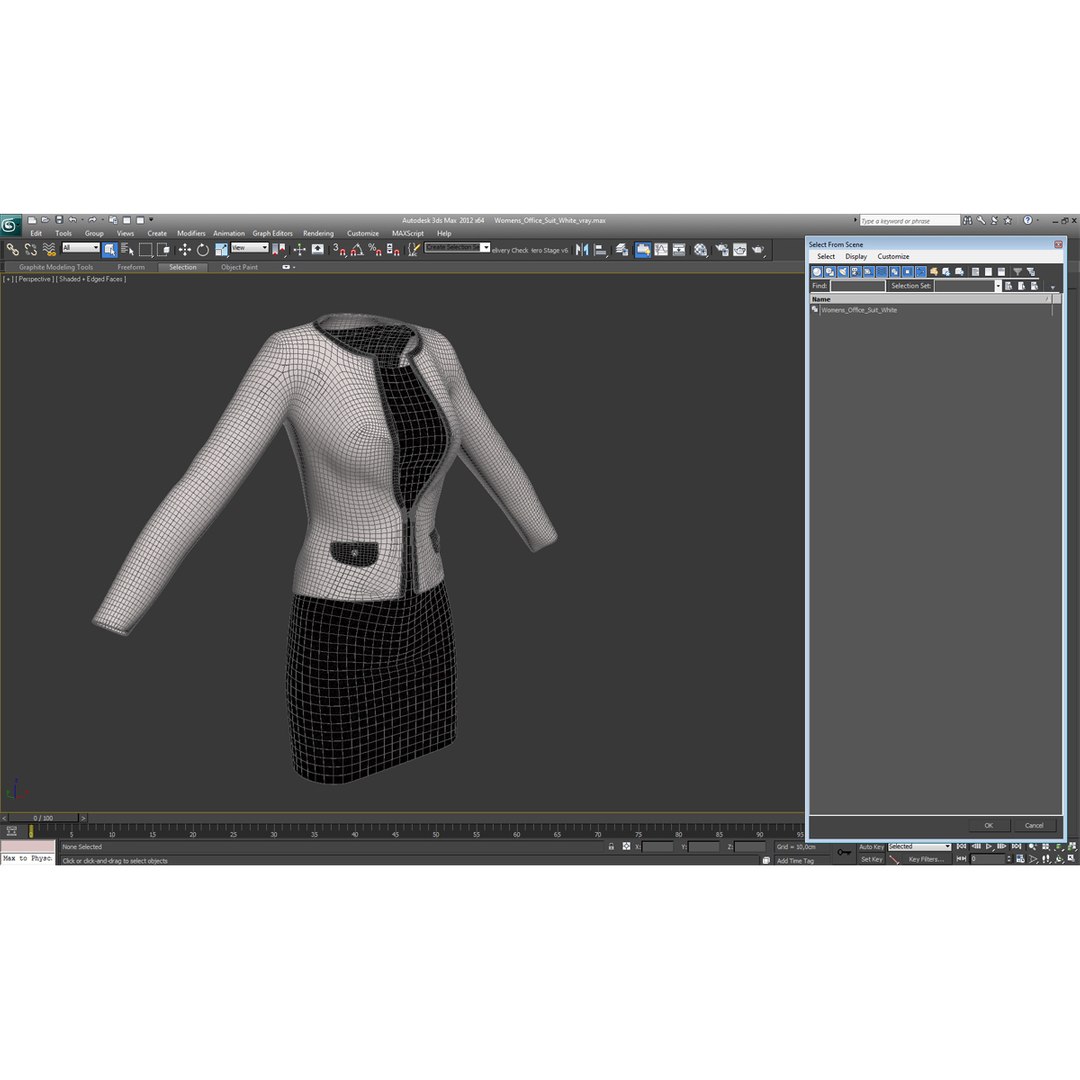Open the MAXScript menu
Screen dimensions: 1080x1080
point(408,233)
